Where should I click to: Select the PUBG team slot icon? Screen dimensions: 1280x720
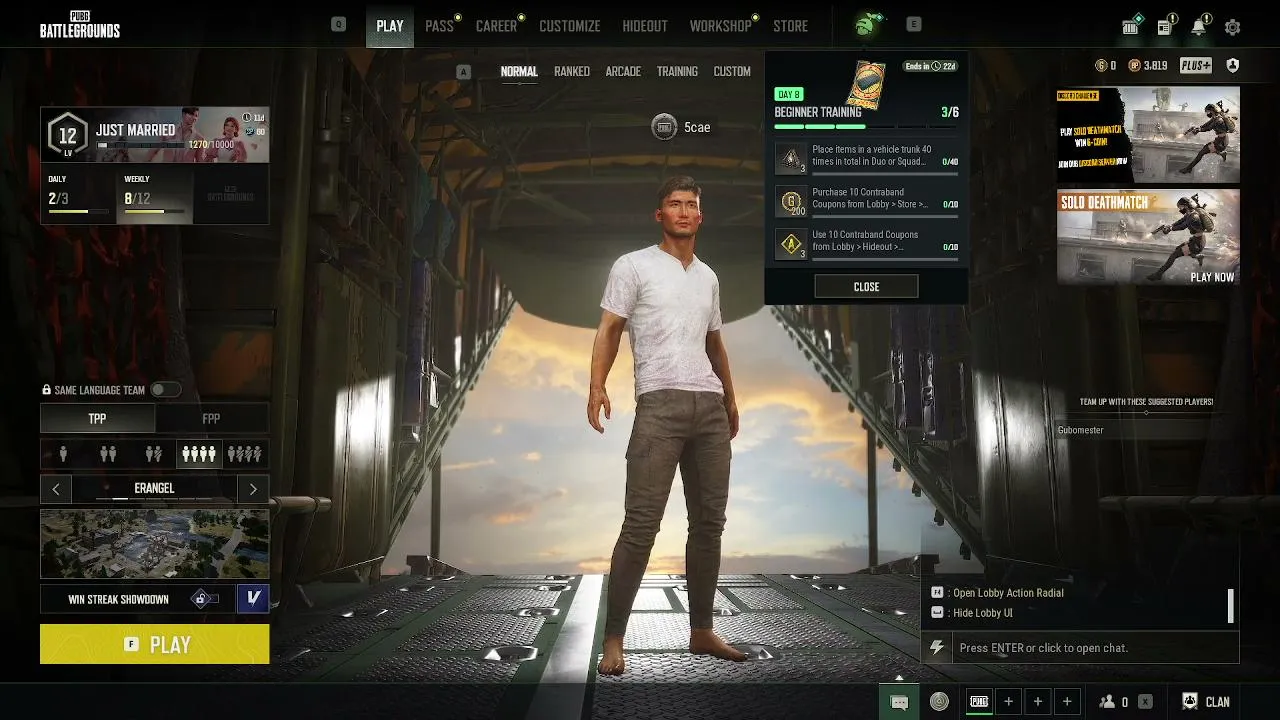click(x=979, y=702)
